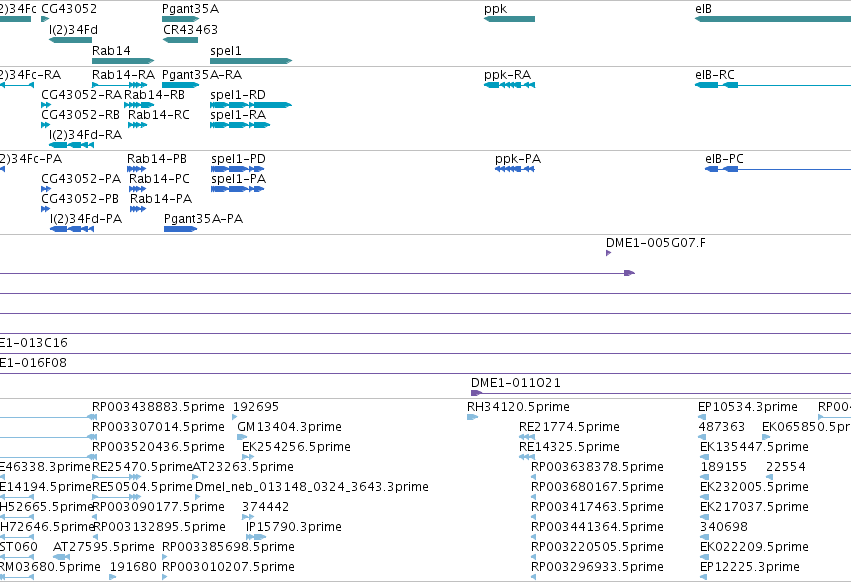The width and height of the screenshot is (851, 582).
Task: Select EST EP12225.3prime
Action: (704, 578)
